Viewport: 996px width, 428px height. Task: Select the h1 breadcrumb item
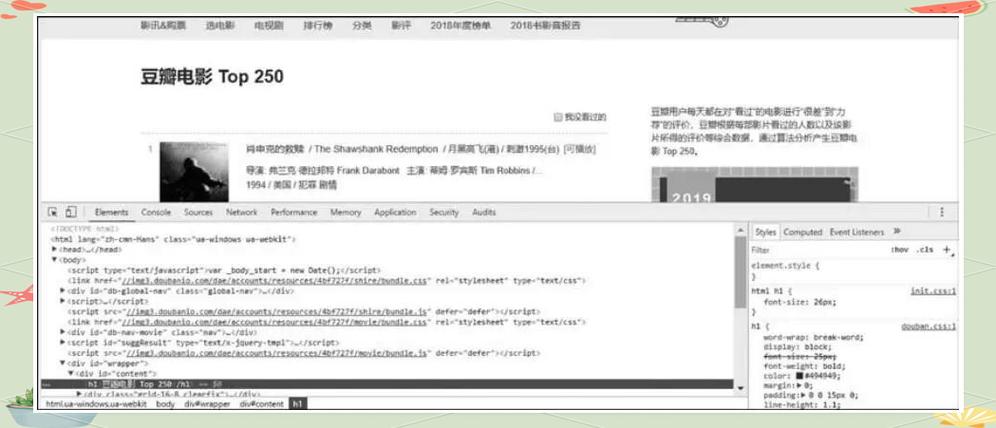[298, 404]
